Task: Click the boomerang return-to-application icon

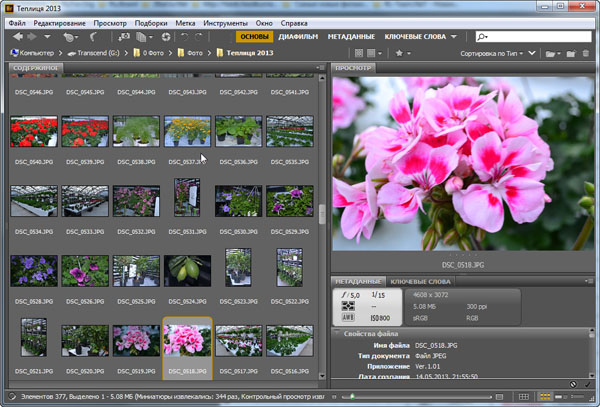Action: click(93, 37)
